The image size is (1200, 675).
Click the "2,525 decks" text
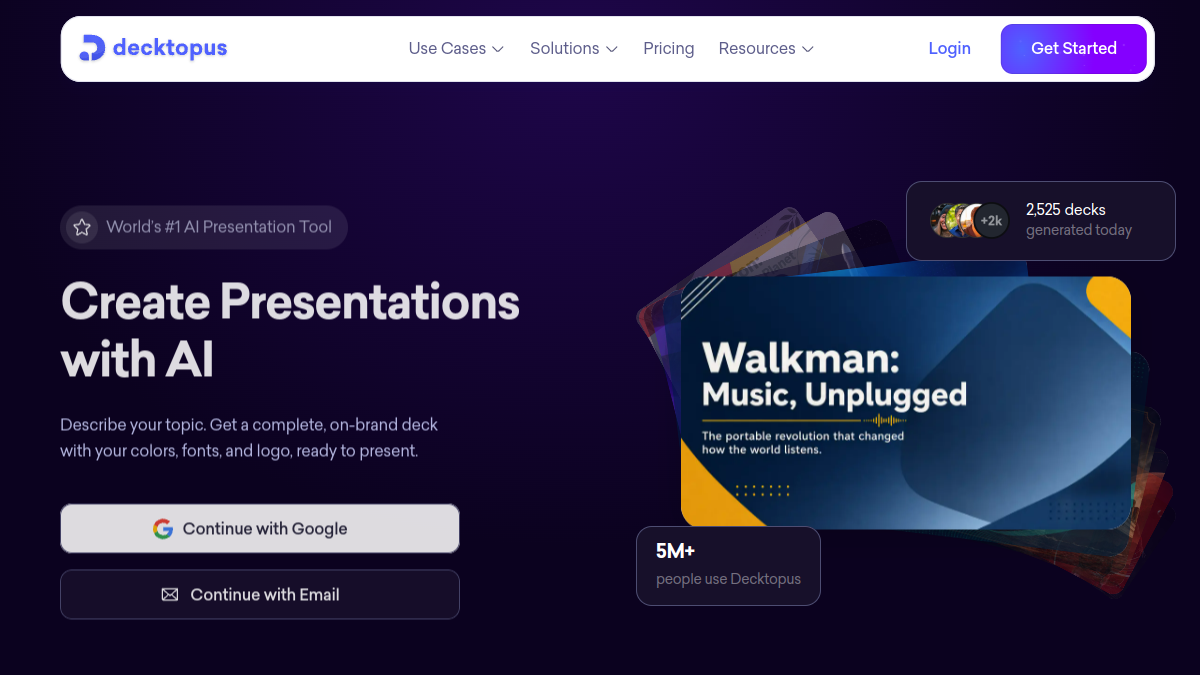tap(1066, 210)
